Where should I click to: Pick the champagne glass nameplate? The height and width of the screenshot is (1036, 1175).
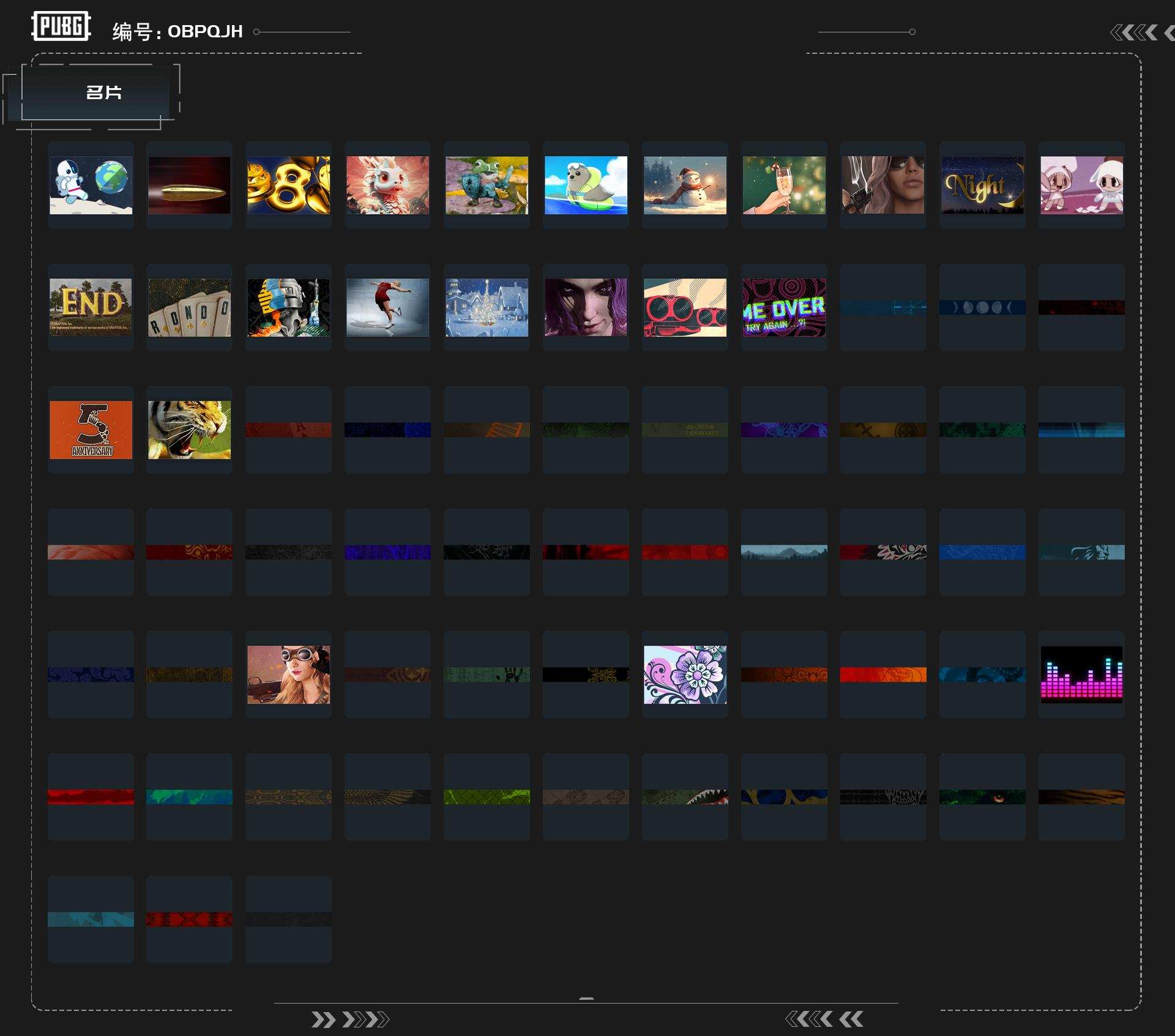coord(784,185)
